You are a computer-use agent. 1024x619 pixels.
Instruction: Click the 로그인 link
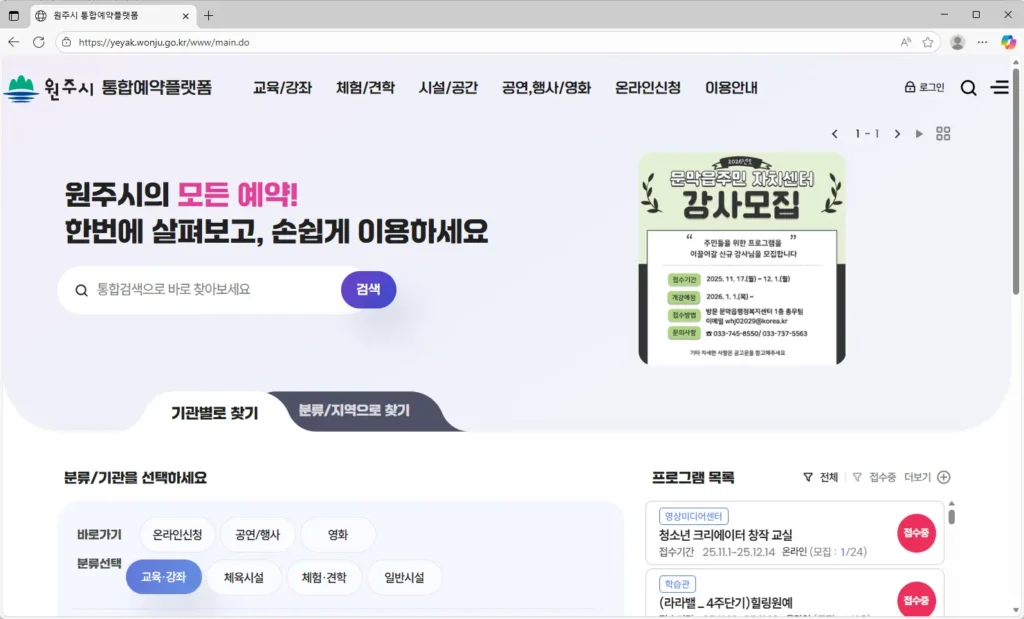click(x=924, y=87)
